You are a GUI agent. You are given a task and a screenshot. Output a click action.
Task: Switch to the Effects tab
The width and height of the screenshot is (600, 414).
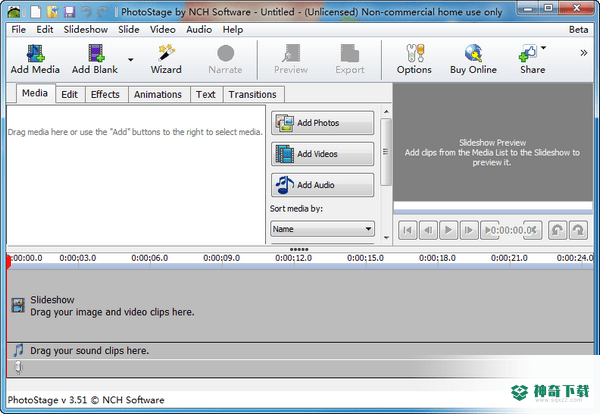click(105, 95)
